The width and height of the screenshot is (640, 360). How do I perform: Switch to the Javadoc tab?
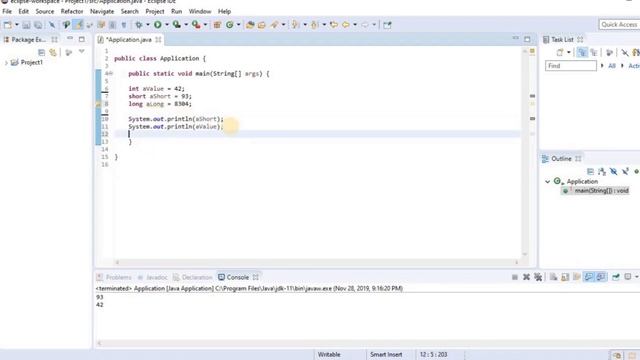152,277
